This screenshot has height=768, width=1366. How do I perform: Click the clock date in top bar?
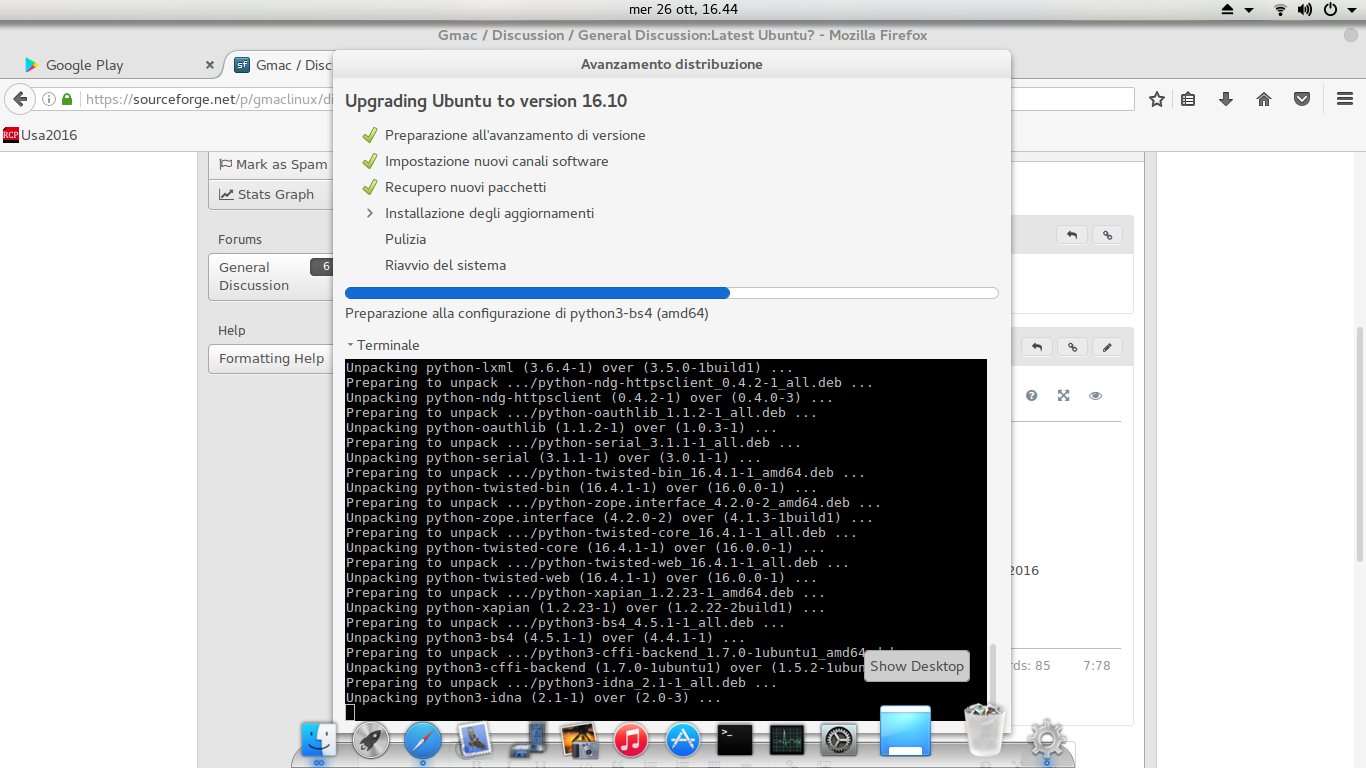click(x=683, y=9)
